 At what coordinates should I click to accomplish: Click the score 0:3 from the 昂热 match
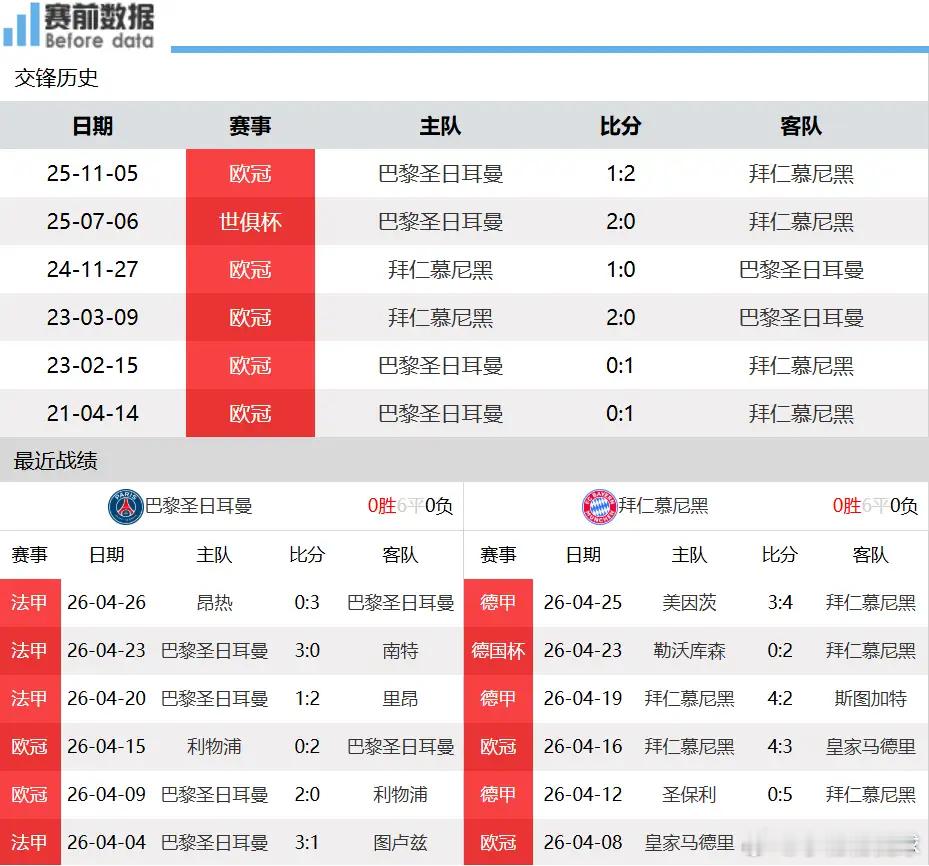pos(306,605)
